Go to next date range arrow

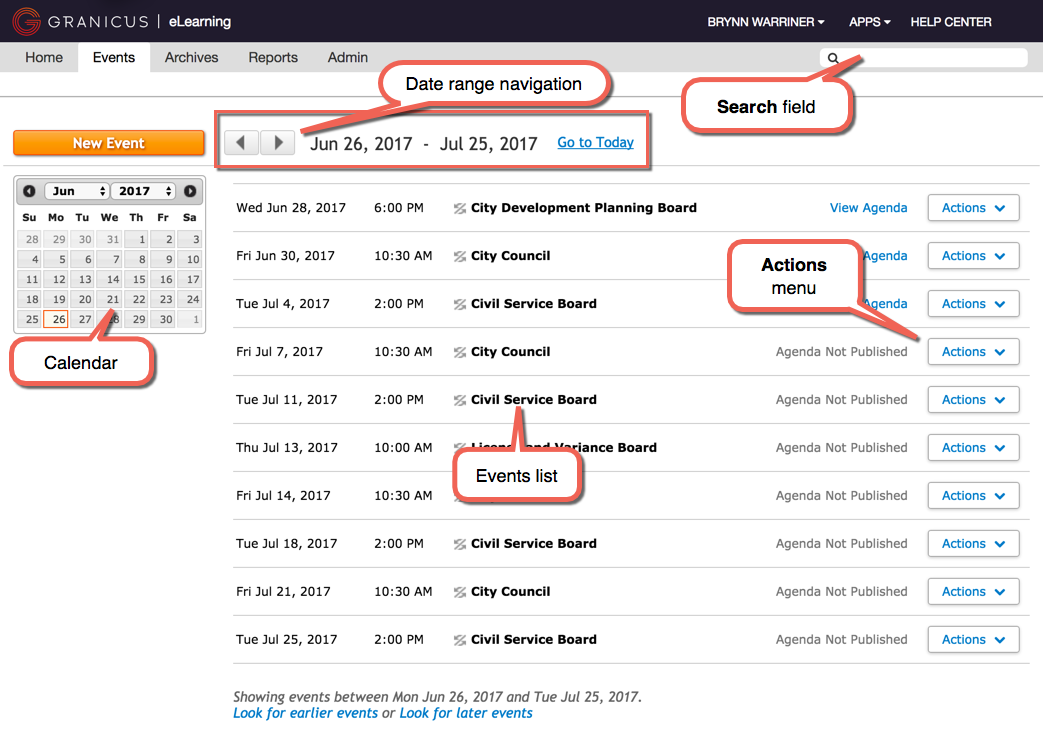278,143
